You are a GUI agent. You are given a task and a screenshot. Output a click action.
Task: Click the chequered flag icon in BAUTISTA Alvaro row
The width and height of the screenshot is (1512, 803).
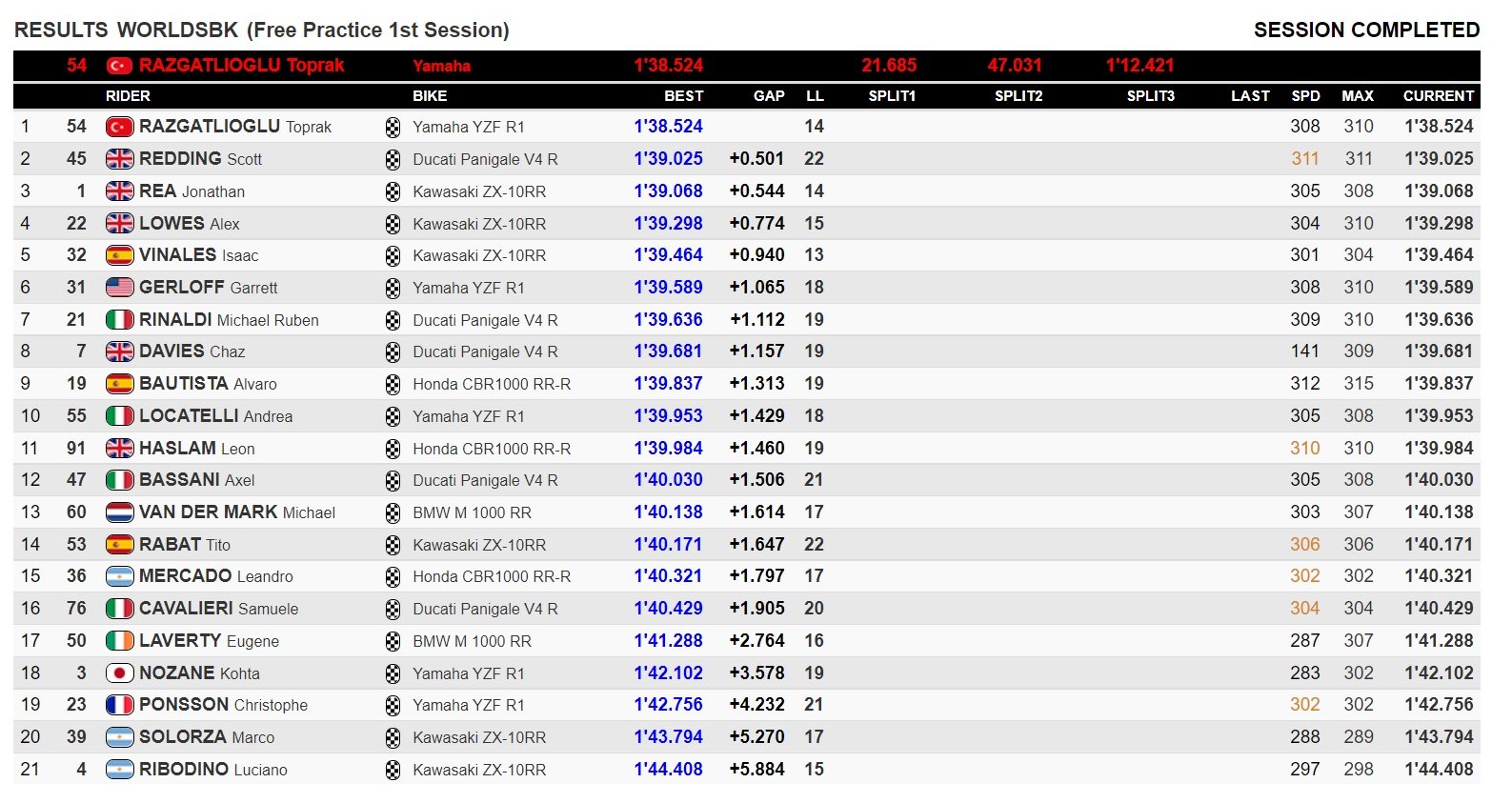click(393, 385)
